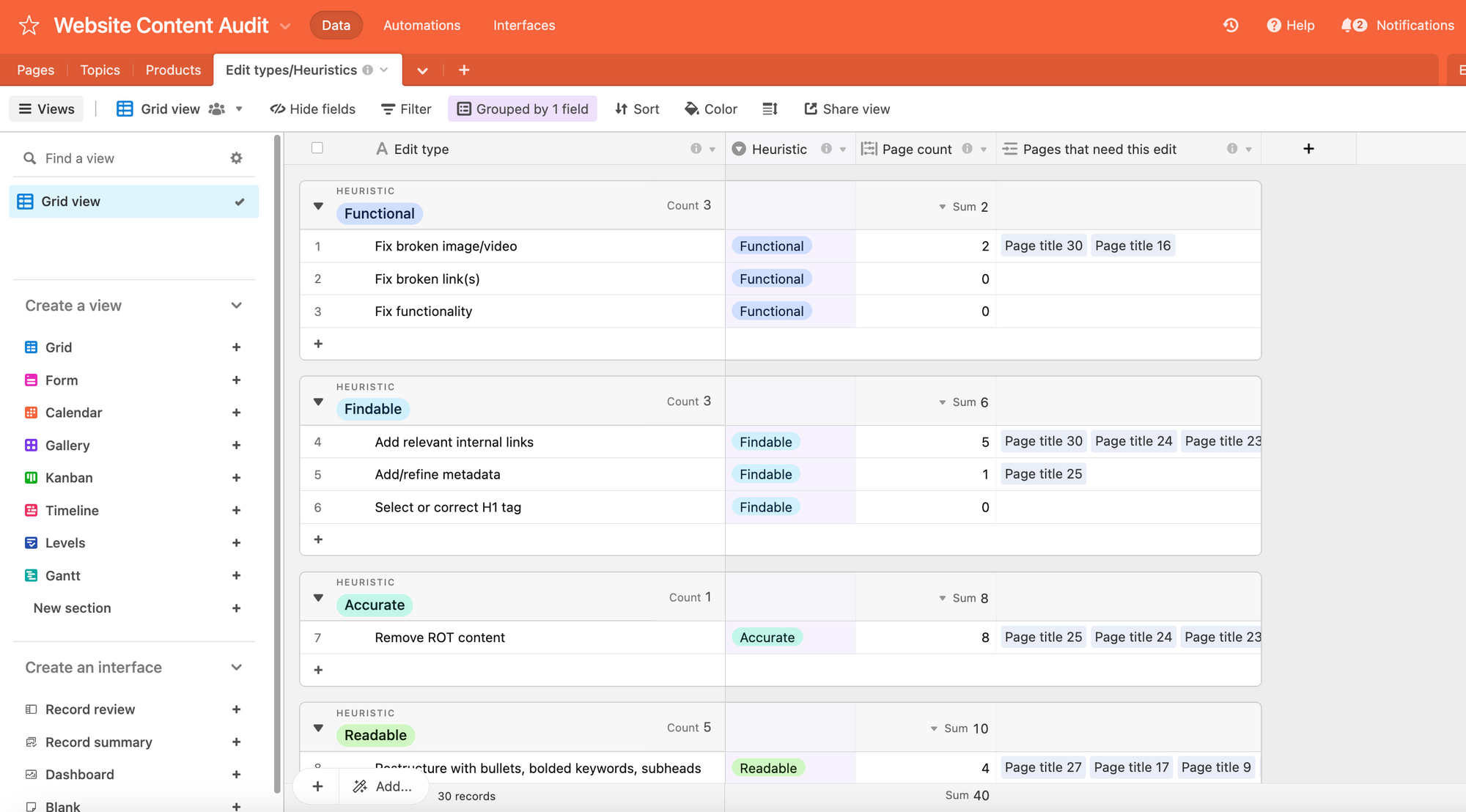This screenshot has height=812, width=1466.
Task: Click the Sort button
Action: (637, 109)
